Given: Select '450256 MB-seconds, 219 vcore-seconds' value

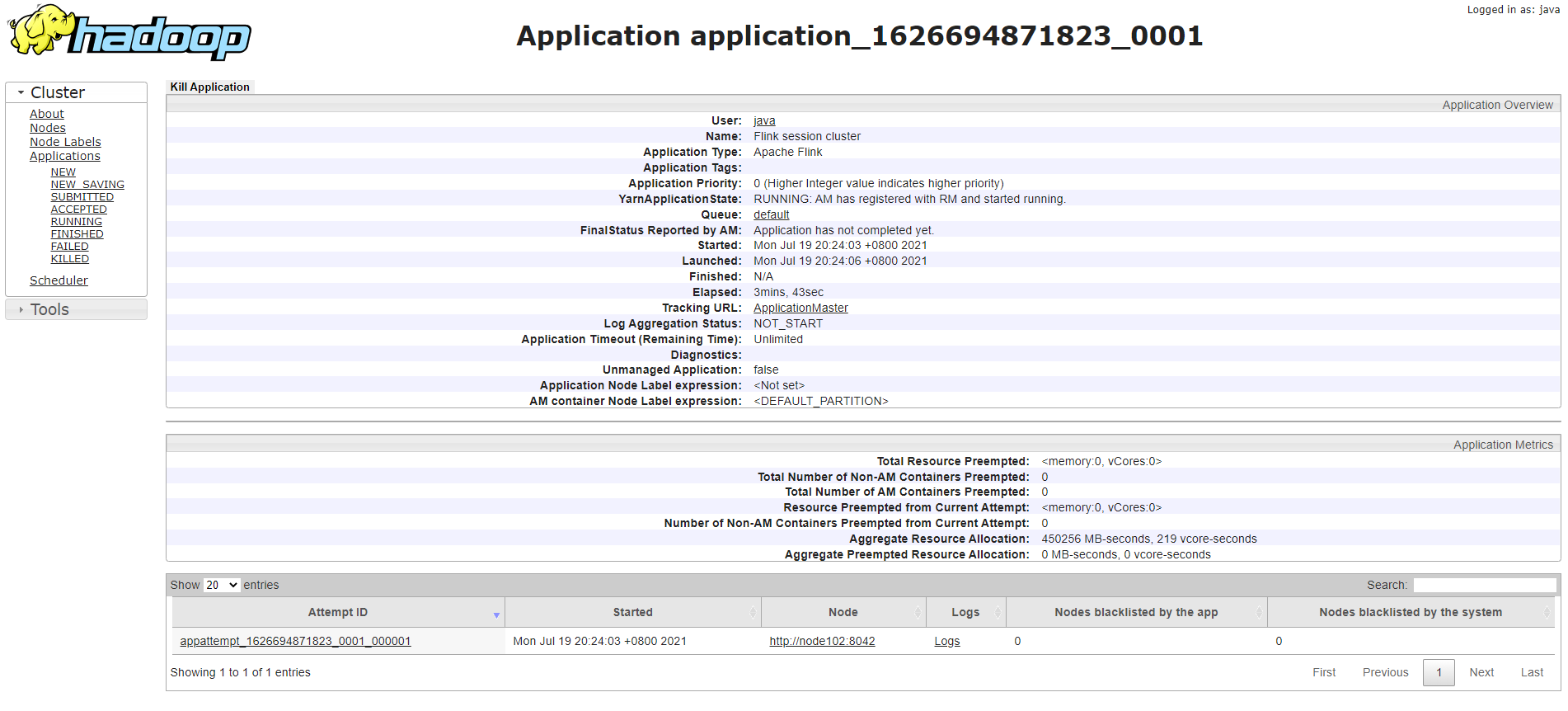Looking at the screenshot, I should (x=1149, y=539).
